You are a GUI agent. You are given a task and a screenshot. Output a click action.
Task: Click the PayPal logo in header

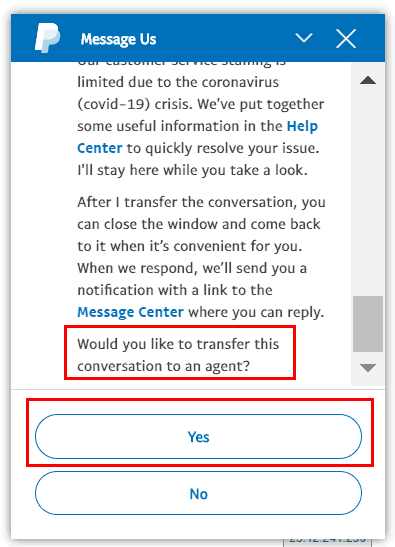[47, 38]
